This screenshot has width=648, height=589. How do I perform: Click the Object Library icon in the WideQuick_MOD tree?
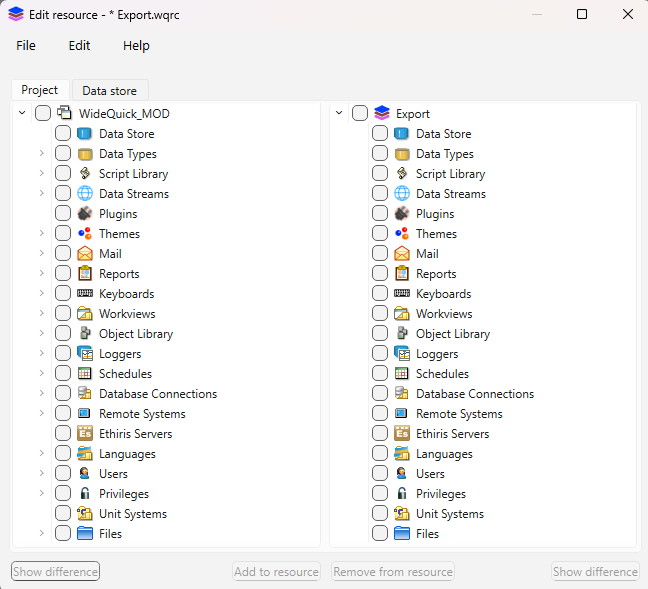click(x=85, y=334)
